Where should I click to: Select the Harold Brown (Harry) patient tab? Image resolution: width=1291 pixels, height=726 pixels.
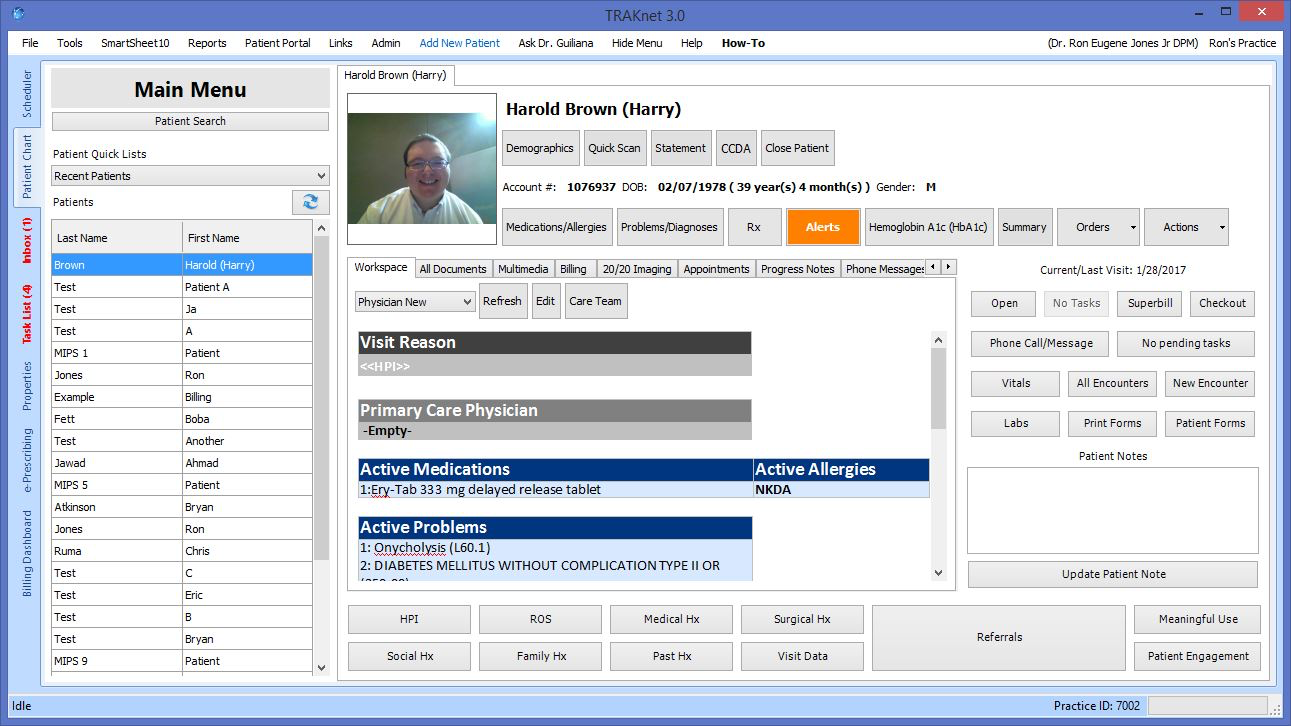point(397,75)
